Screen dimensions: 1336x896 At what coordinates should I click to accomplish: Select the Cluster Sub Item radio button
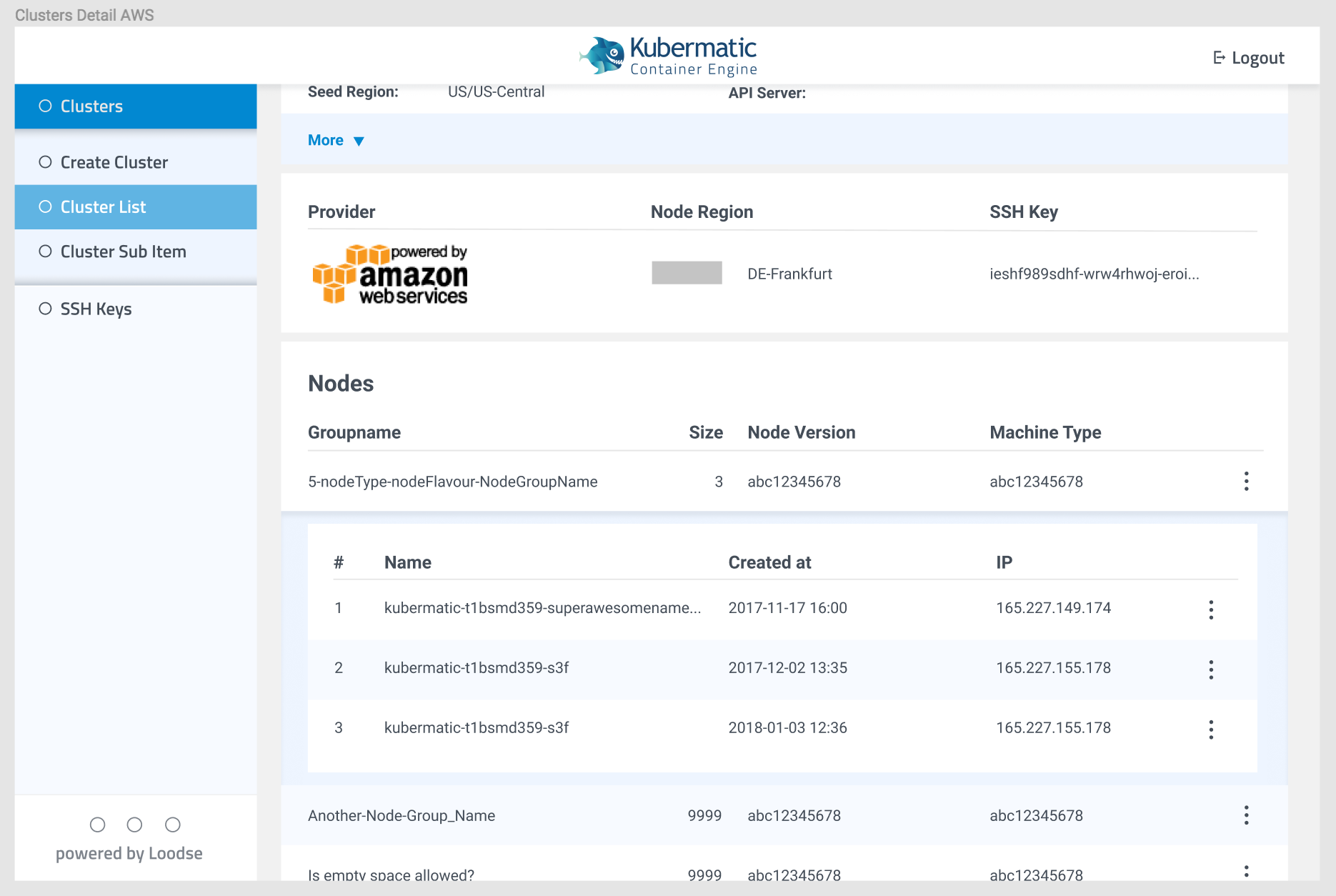(46, 252)
